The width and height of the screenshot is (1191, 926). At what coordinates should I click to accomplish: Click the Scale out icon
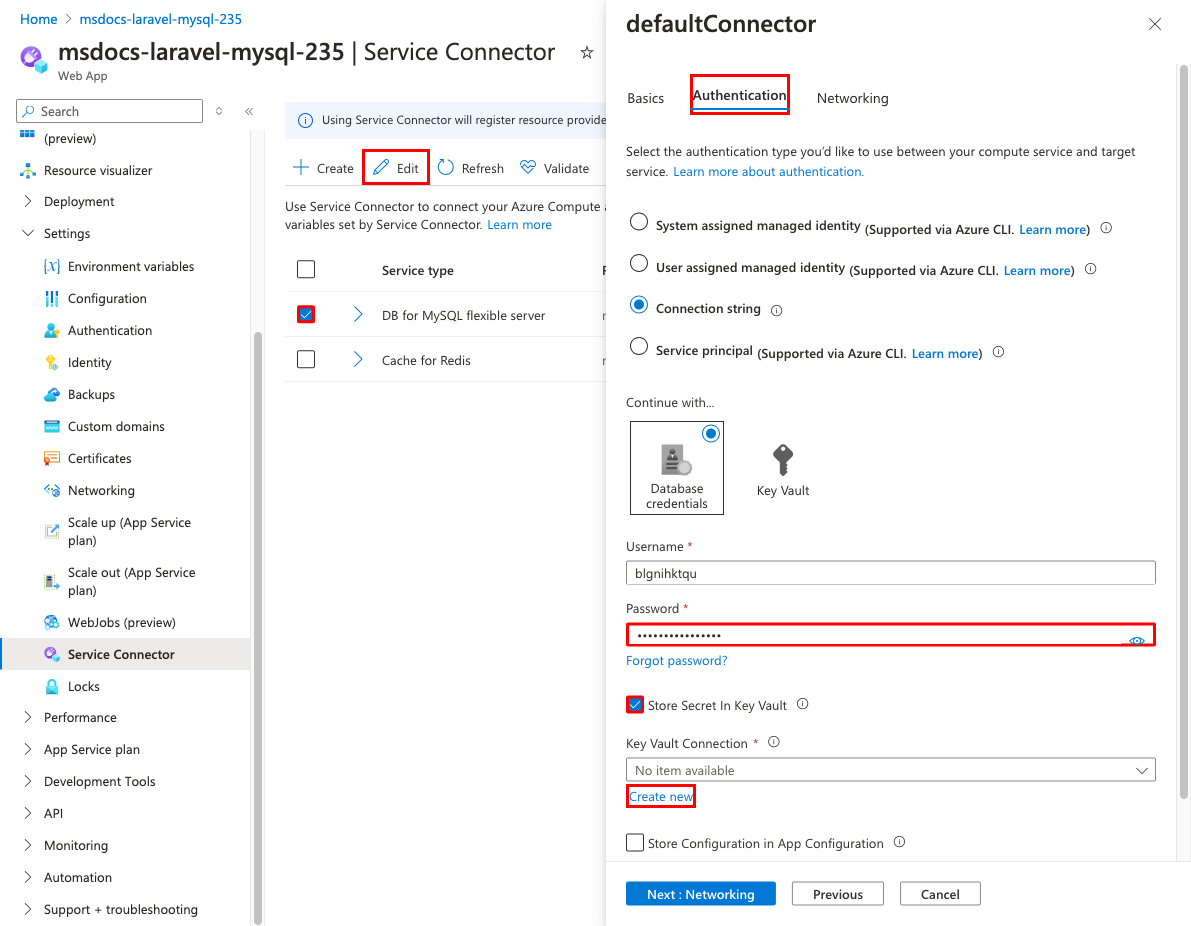click(52, 582)
